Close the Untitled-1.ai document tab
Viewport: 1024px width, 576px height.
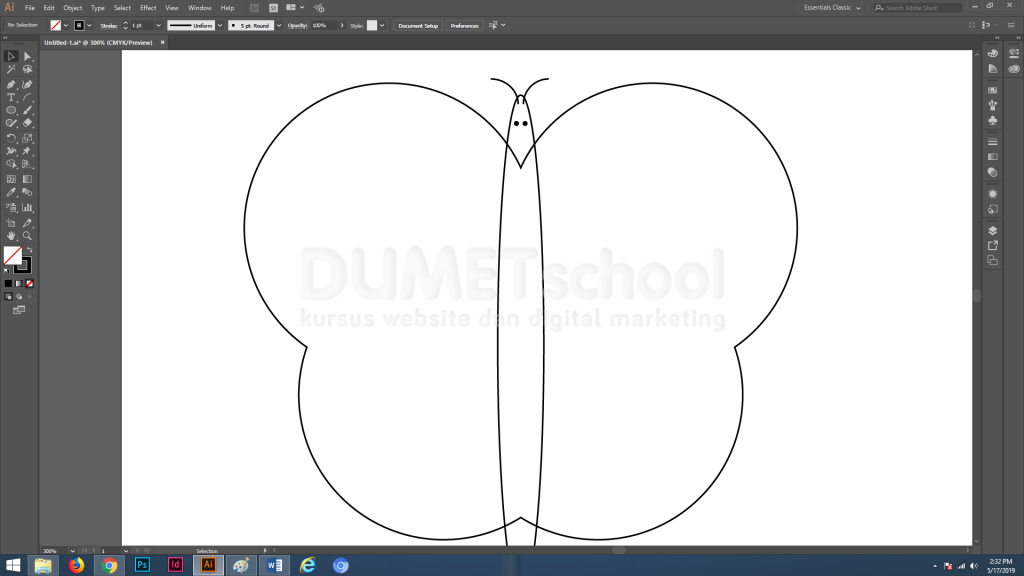pyautogui.click(x=163, y=42)
